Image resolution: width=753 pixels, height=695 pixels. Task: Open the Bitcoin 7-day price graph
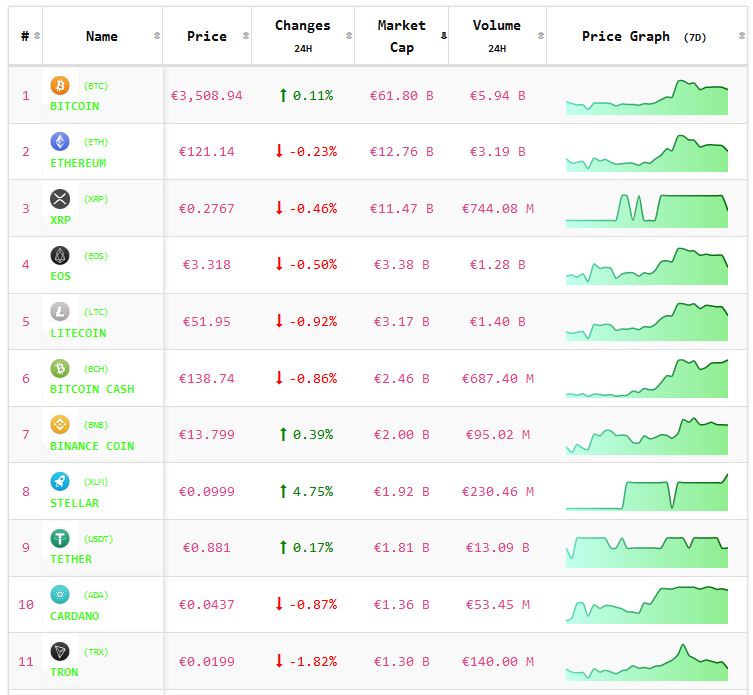[x=646, y=96]
